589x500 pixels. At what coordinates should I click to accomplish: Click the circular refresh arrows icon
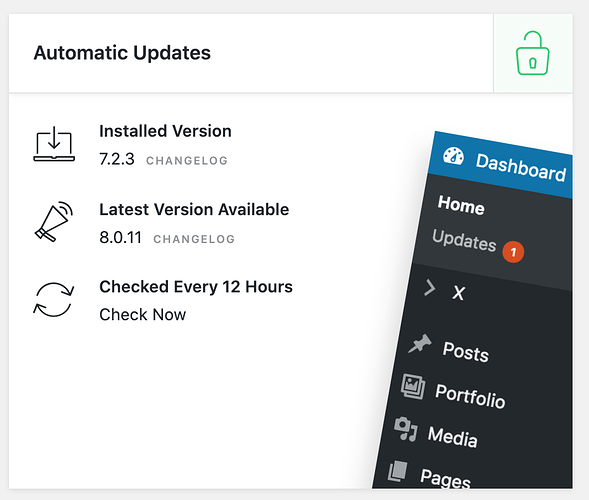(x=54, y=300)
